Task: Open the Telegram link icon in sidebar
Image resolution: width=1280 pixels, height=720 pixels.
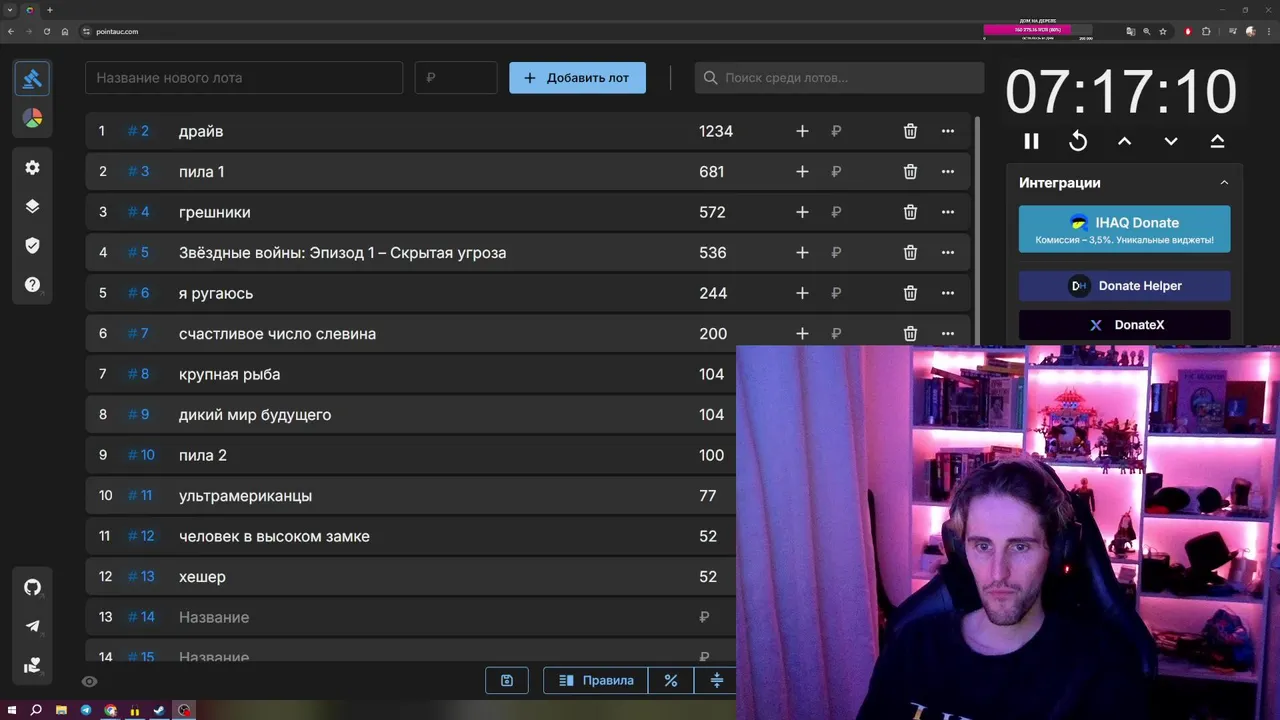Action: pos(32,626)
